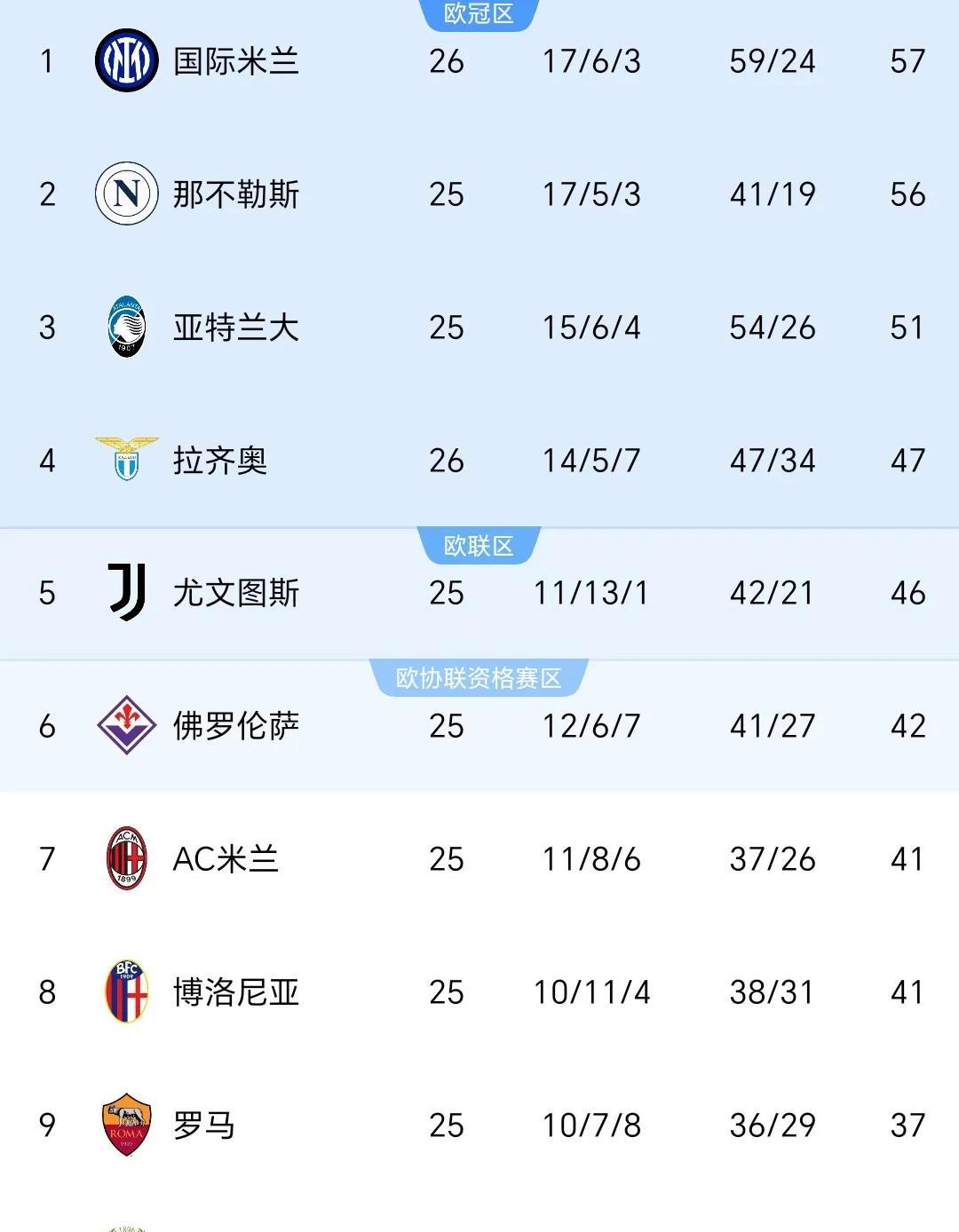Screen dimensions: 959x1232
Task: Tap the Fiorentina purple crest
Action: 126,725
